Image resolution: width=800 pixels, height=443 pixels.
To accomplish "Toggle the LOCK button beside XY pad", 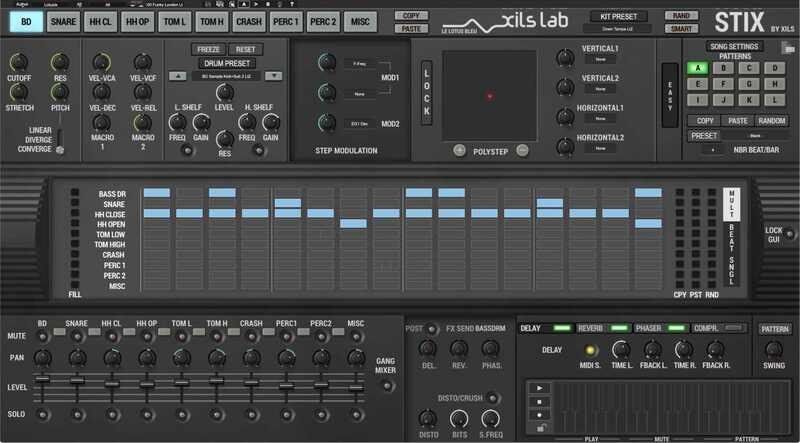I will pyautogui.click(x=425, y=88).
